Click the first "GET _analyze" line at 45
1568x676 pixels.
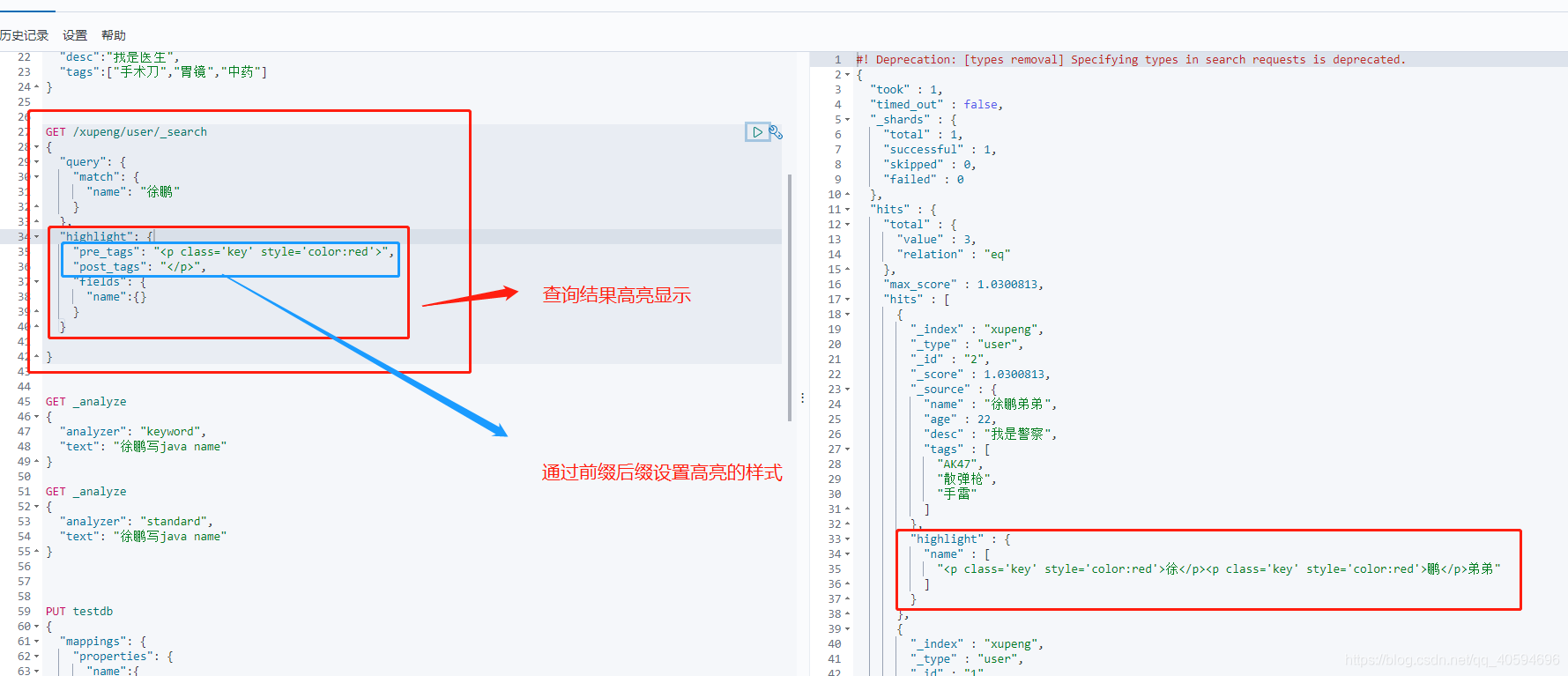(86, 402)
